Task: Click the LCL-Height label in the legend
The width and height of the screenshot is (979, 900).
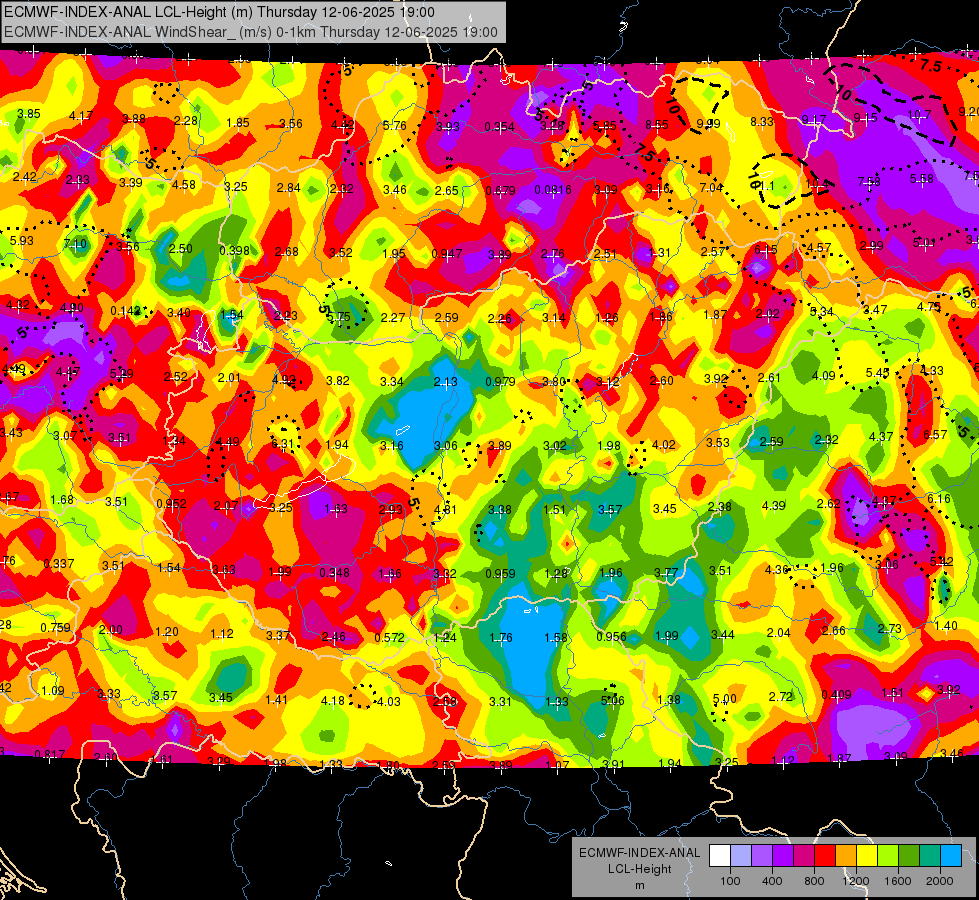Action: point(639,869)
